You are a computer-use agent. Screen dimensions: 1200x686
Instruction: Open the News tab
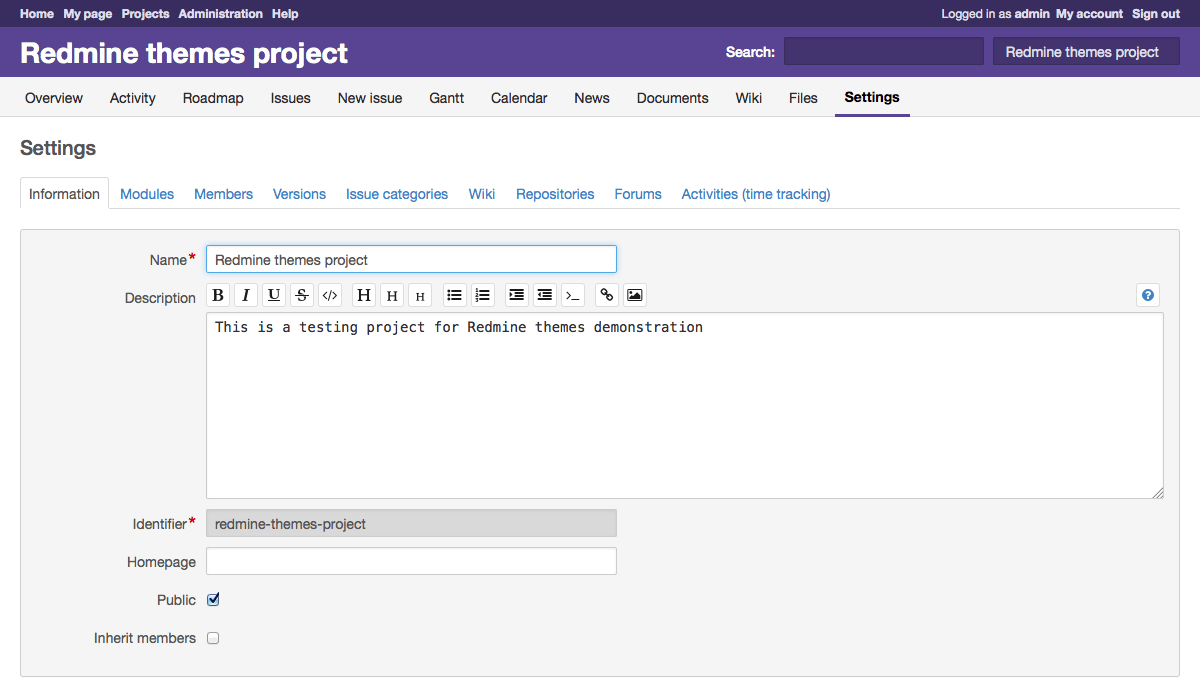coord(592,98)
